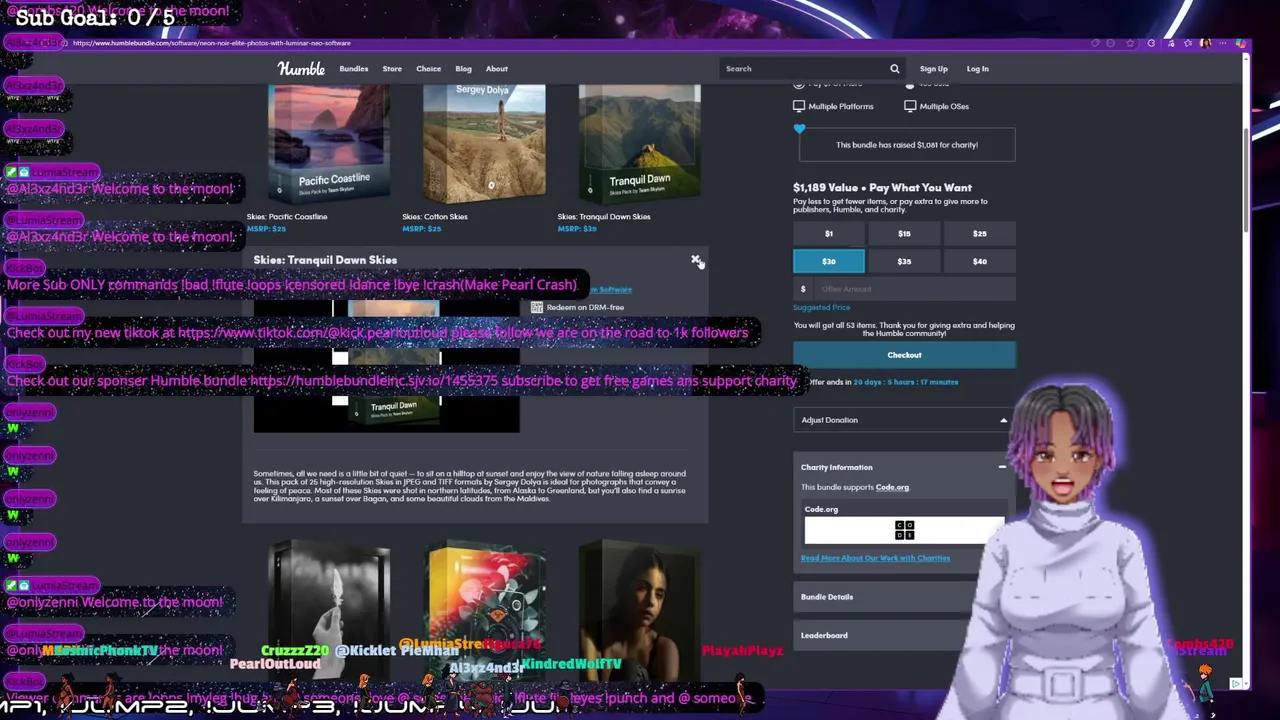
Task: Click 'Skies: Pacific Coastline' title text
Action: (x=285, y=217)
